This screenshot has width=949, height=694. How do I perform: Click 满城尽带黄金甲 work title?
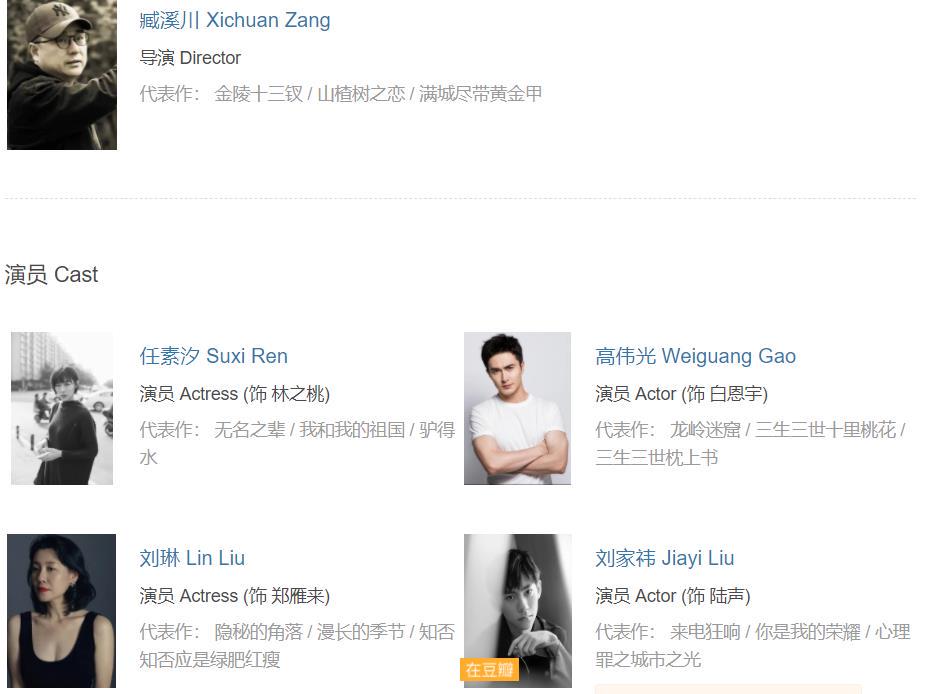(x=481, y=94)
